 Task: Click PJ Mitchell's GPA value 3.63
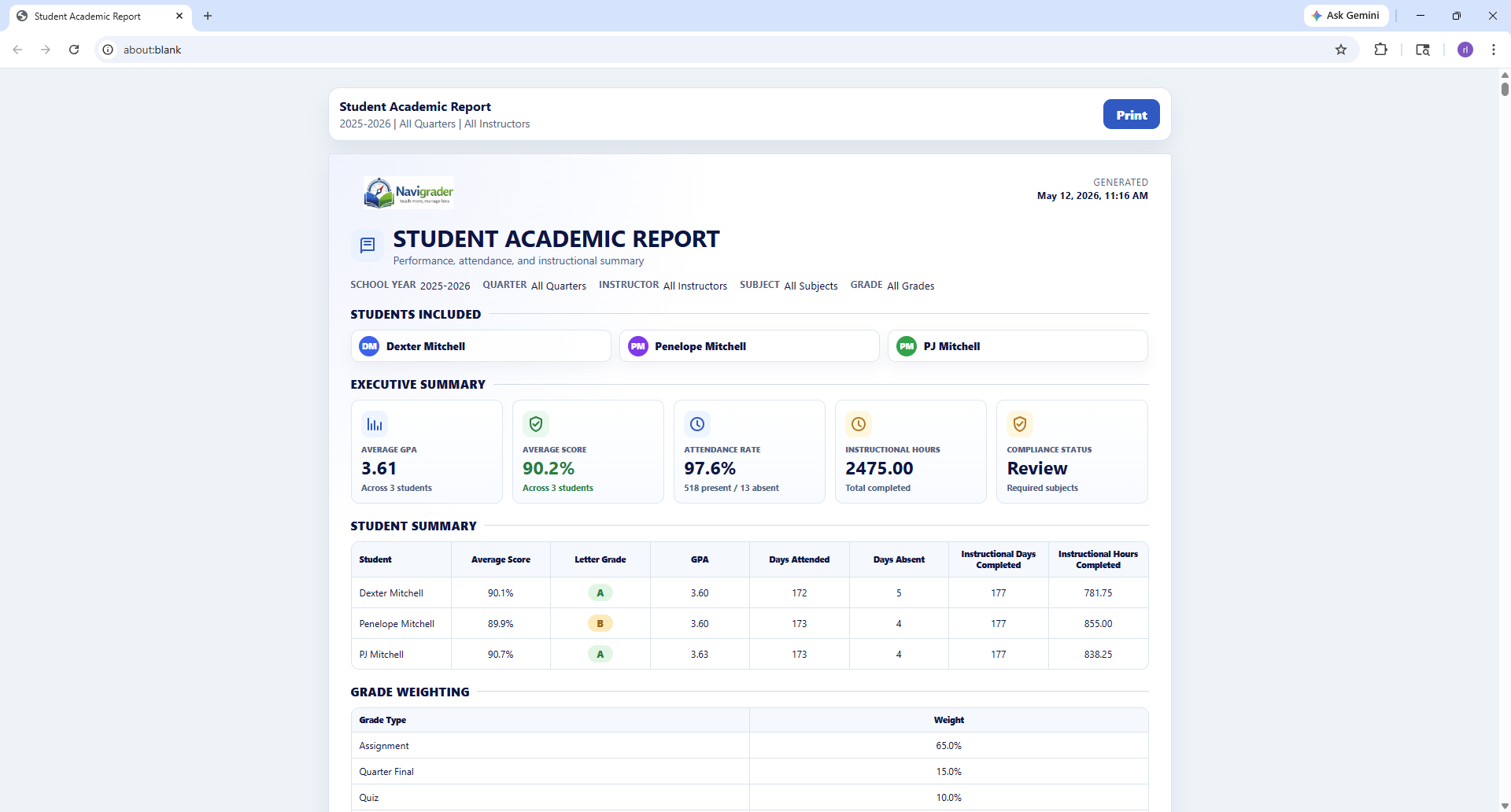point(700,655)
